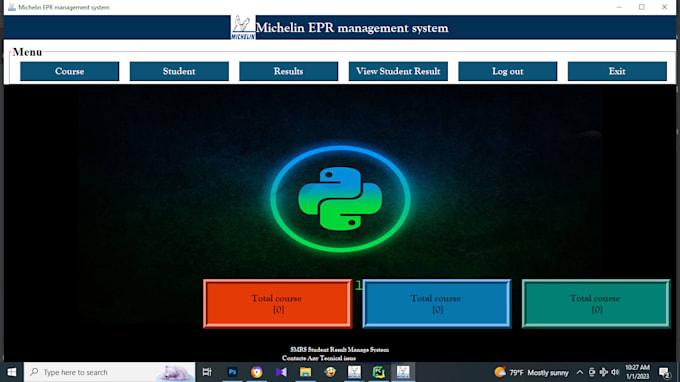Log out of the system
680x382 pixels.
(x=507, y=71)
